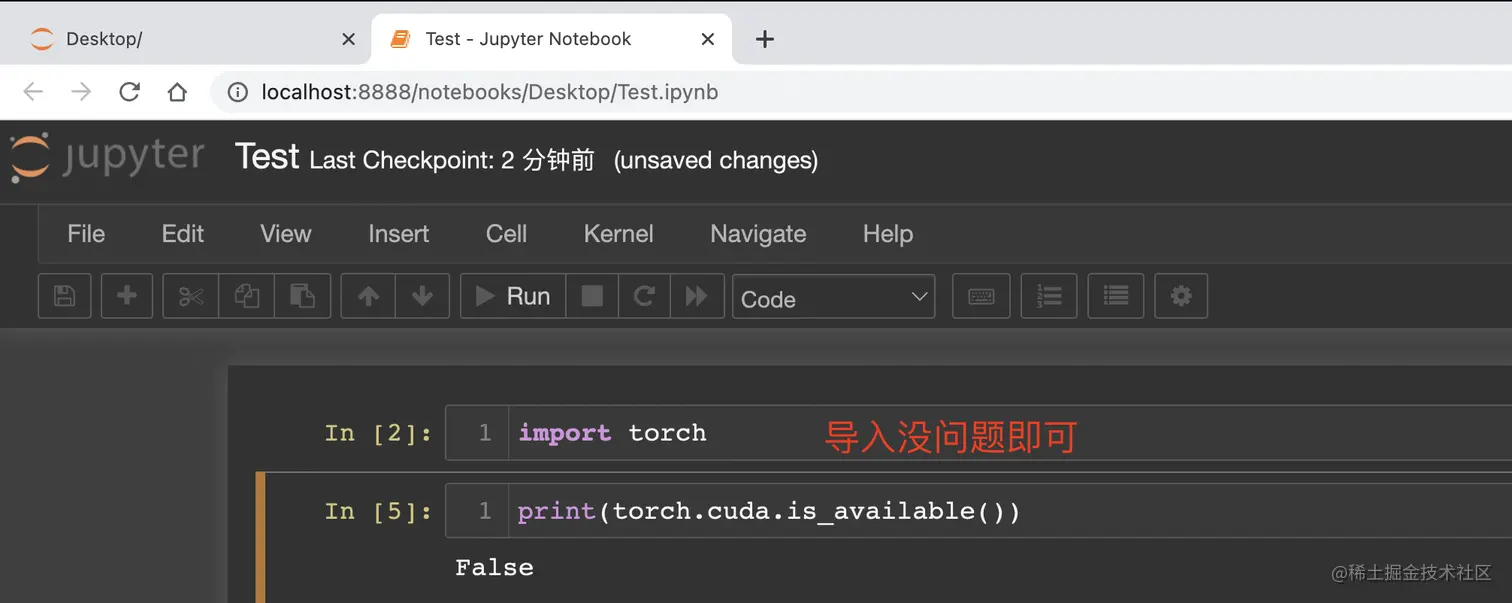Close the Test - Jupyter Notebook tab
This screenshot has height=603, width=1512.
point(708,39)
